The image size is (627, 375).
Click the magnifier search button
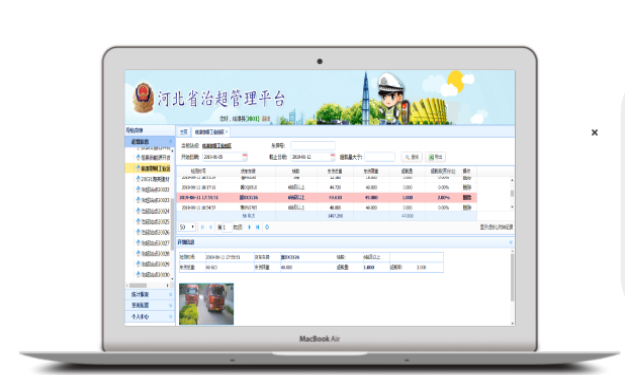(x=411, y=157)
